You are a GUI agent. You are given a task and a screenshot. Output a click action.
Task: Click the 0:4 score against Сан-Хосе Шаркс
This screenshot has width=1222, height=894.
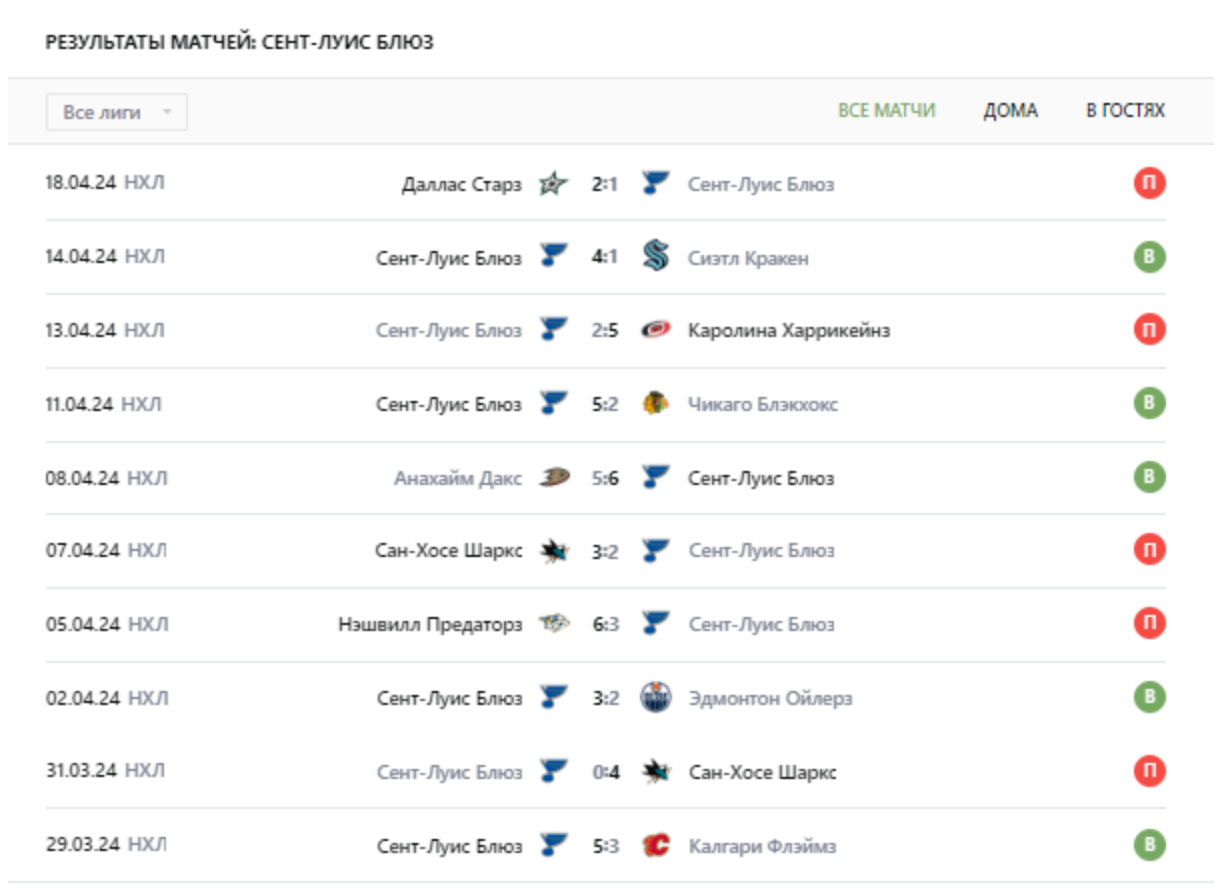[x=605, y=772]
